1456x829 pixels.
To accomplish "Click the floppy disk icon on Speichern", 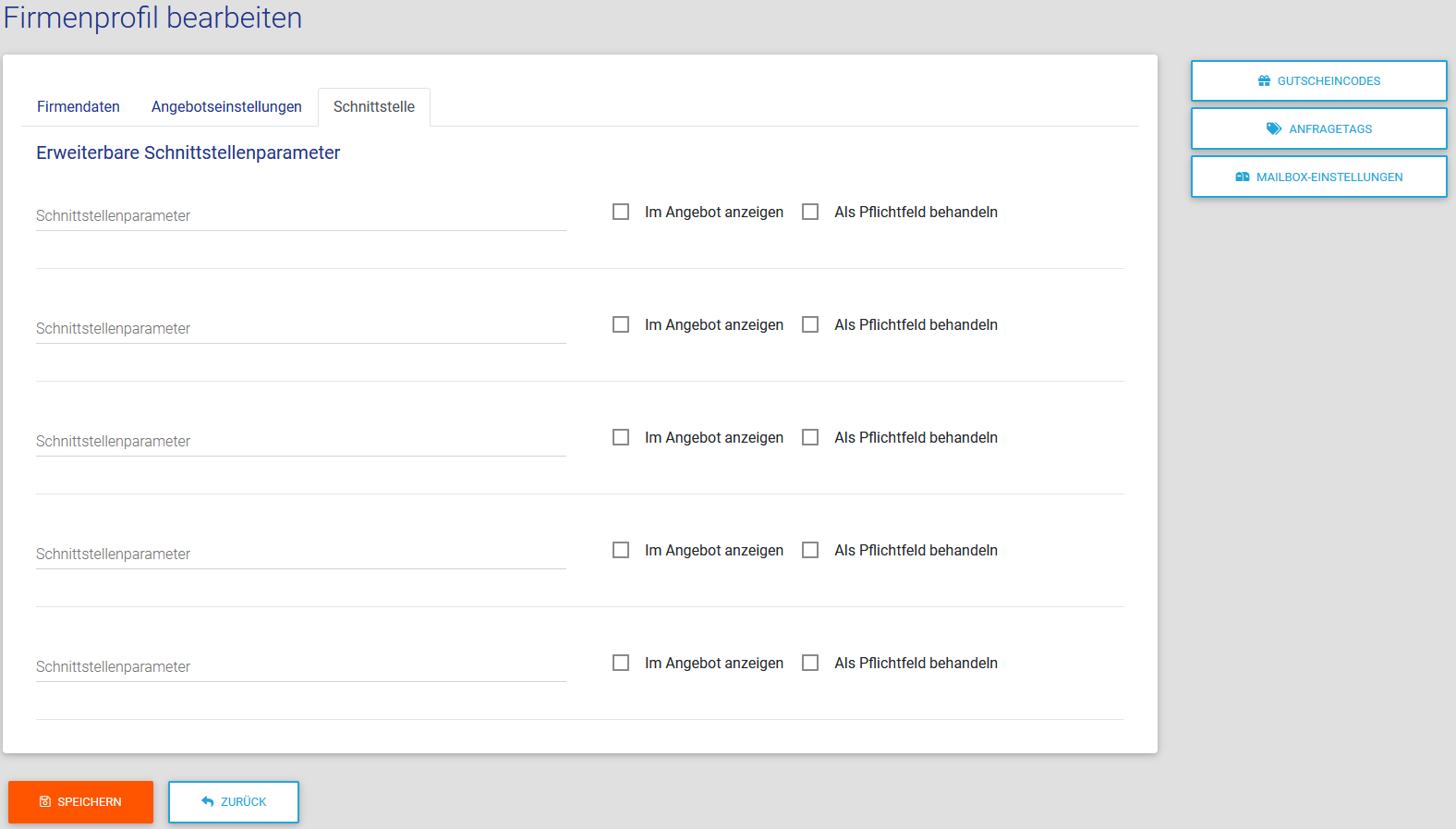I will point(45,802).
